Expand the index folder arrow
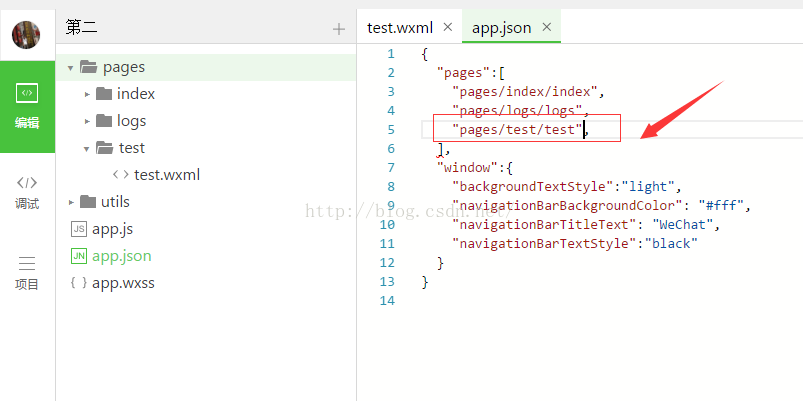The width and height of the screenshot is (803, 401). point(87,95)
